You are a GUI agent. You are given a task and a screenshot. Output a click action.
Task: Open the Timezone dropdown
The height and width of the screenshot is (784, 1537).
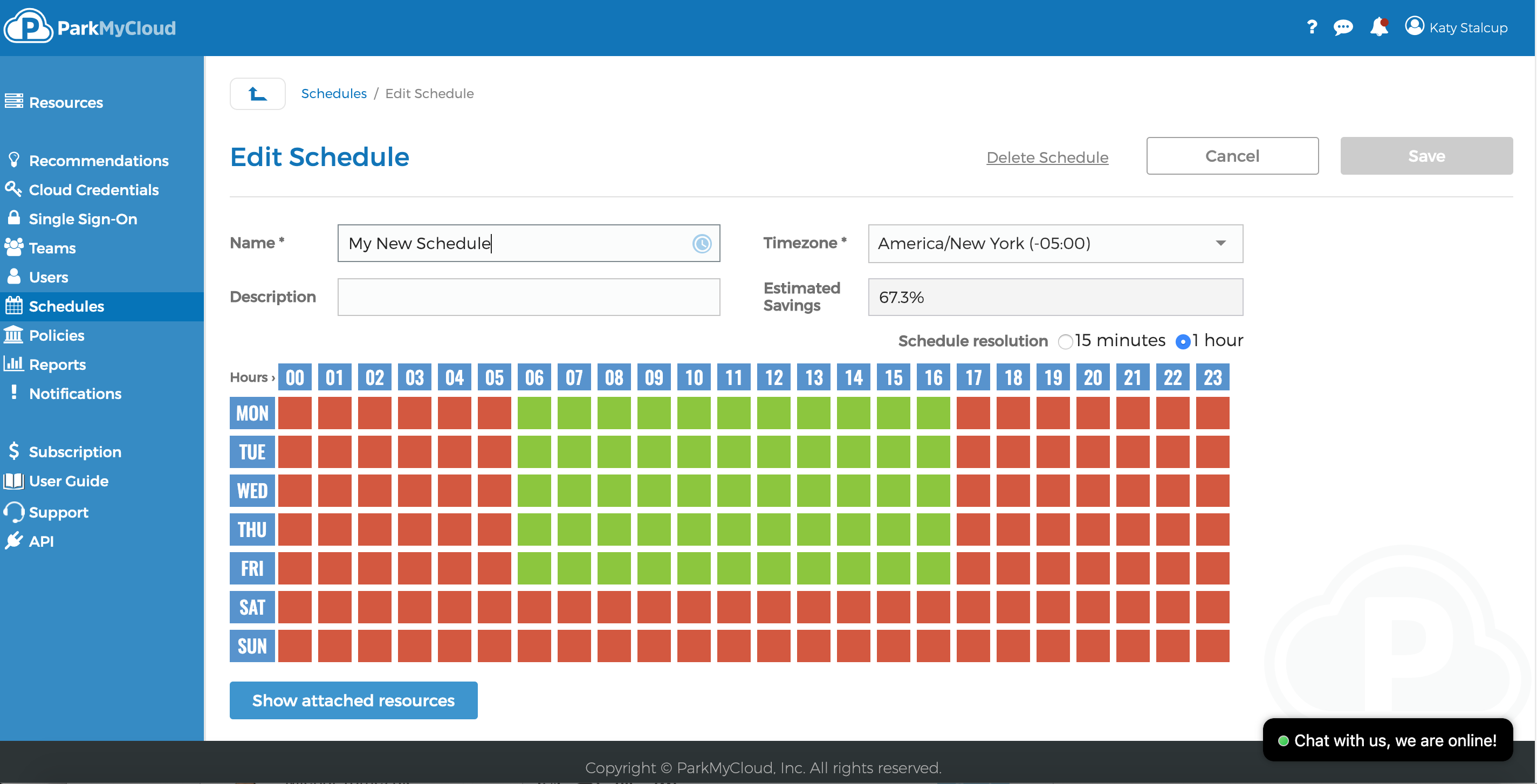tap(1055, 243)
